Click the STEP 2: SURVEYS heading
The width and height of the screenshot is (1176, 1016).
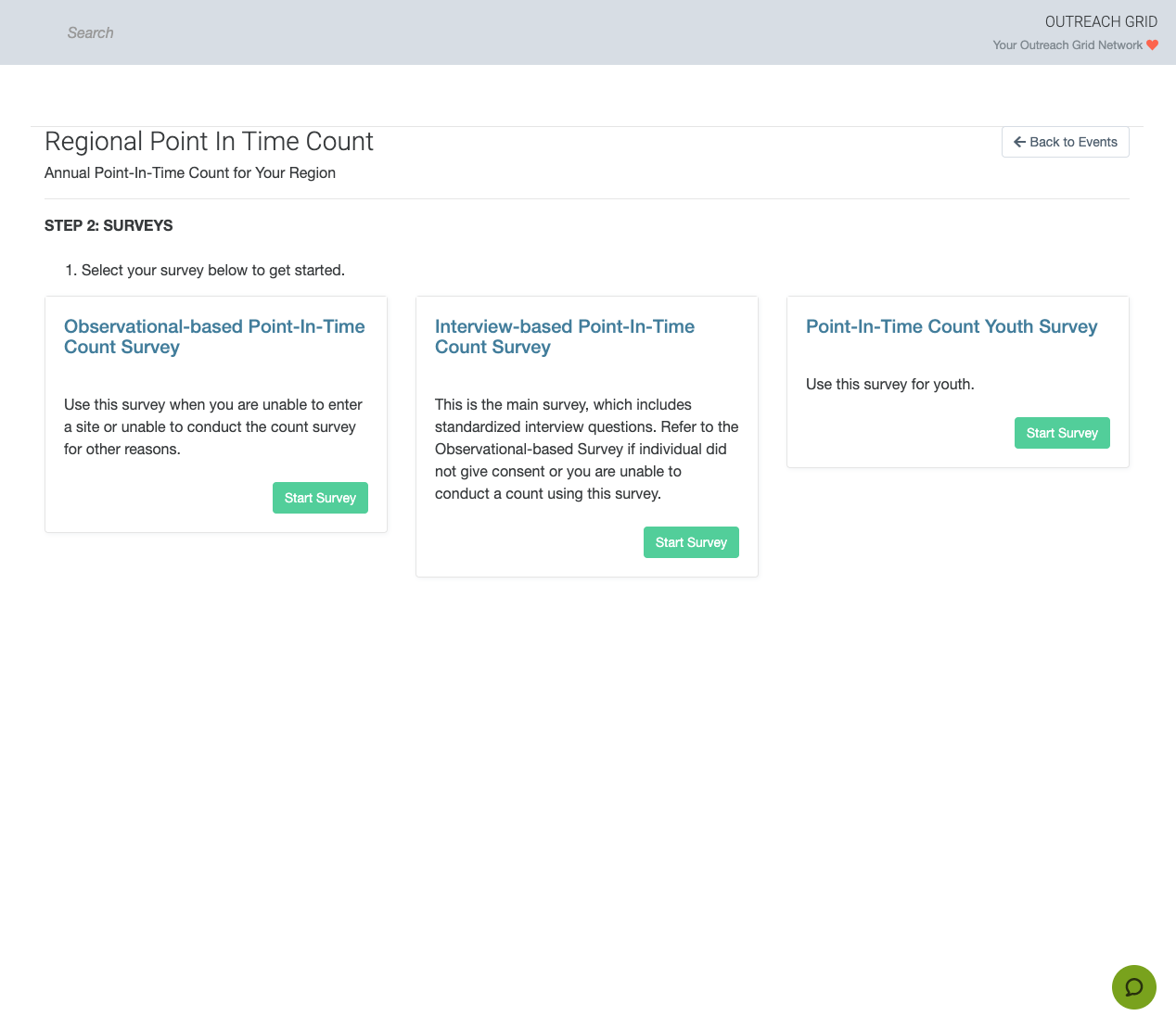tap(109, 225)
